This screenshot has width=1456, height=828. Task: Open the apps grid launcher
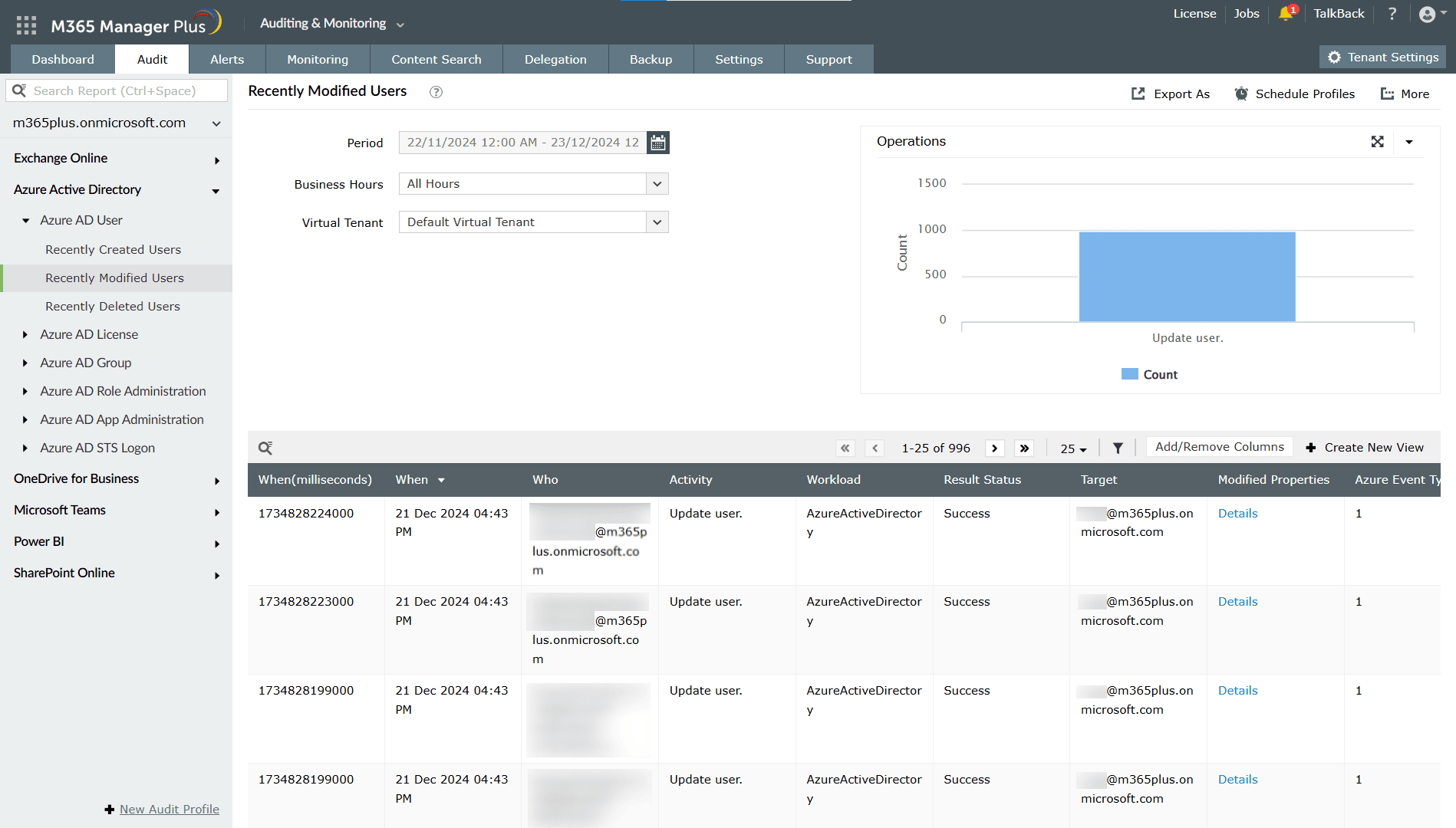click(26, 25)
